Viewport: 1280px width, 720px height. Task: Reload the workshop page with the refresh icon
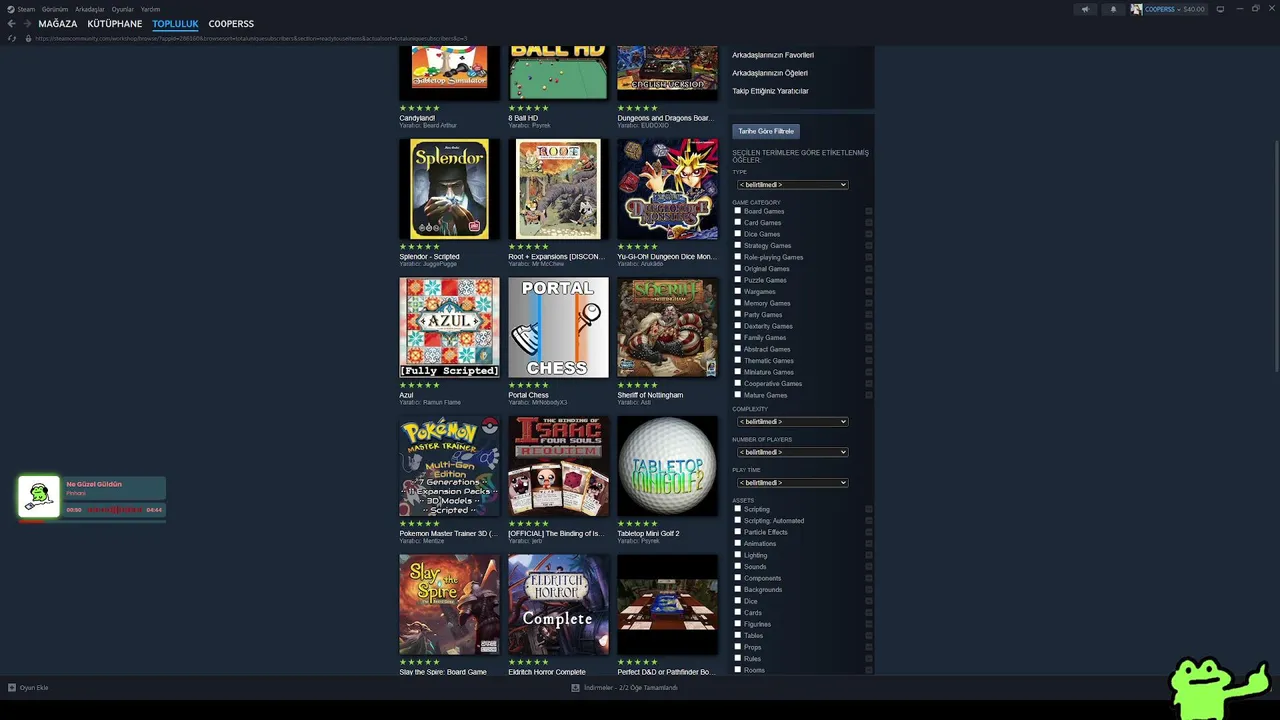point(12,38)
